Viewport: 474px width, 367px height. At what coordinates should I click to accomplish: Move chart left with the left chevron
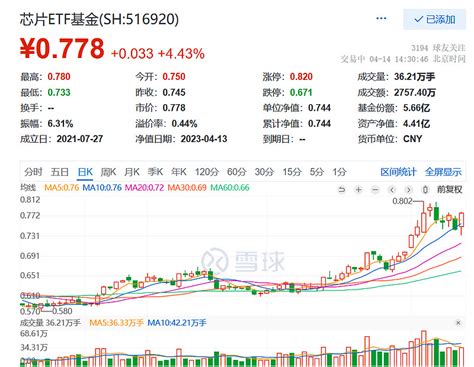pyautogui.click(x=392, y=190)
